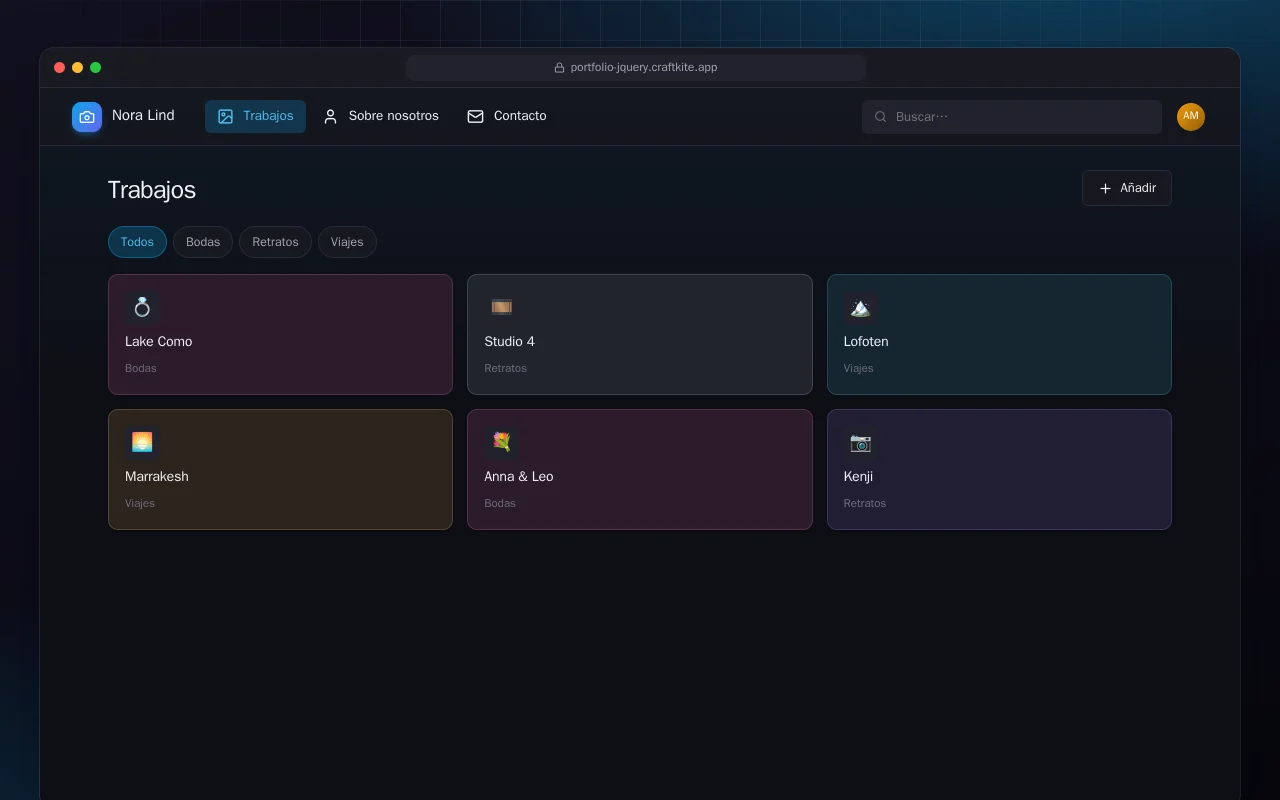Click the magnifier icon in search bar
1280x800 pixels.
[881, 117]
